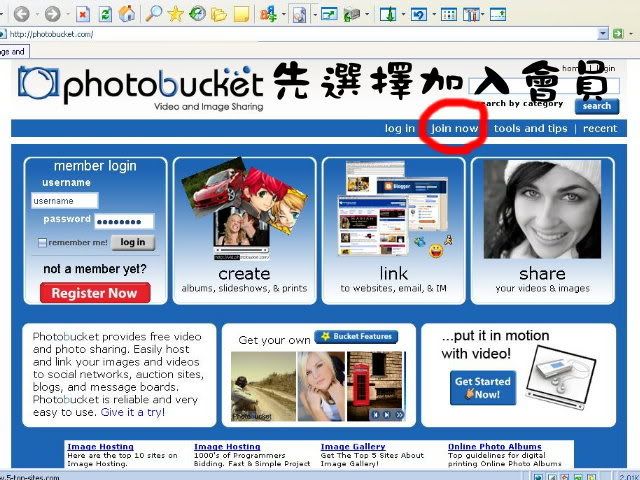Open the Home page icon
This screenshot has width=640, height=480.
pyautogui.click(x=127, y=14)
